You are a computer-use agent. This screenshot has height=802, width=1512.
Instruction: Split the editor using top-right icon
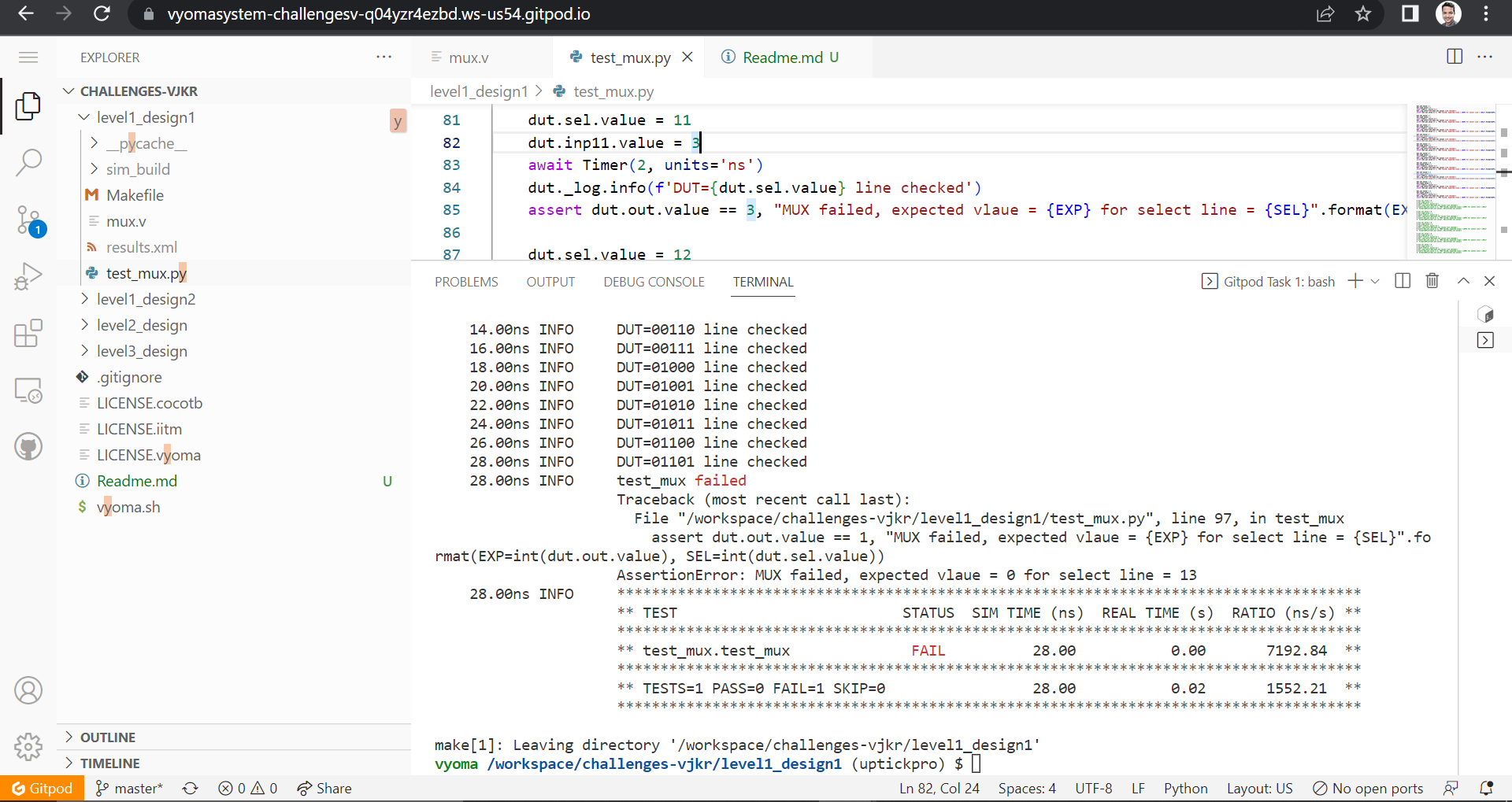[x=1453, y=57]
